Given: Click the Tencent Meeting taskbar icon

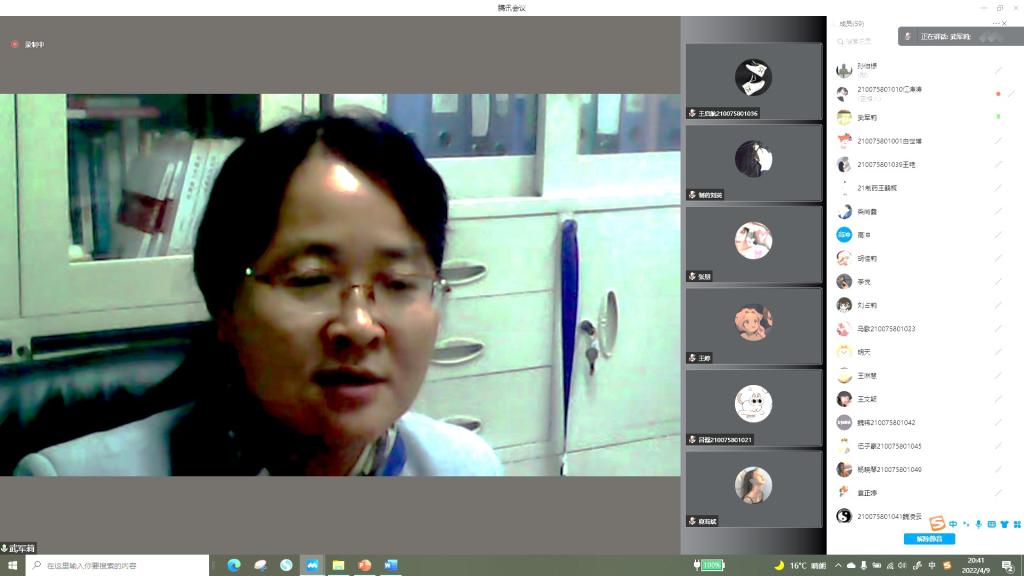Looking at the screenshot, I should [x=312, y=565].
